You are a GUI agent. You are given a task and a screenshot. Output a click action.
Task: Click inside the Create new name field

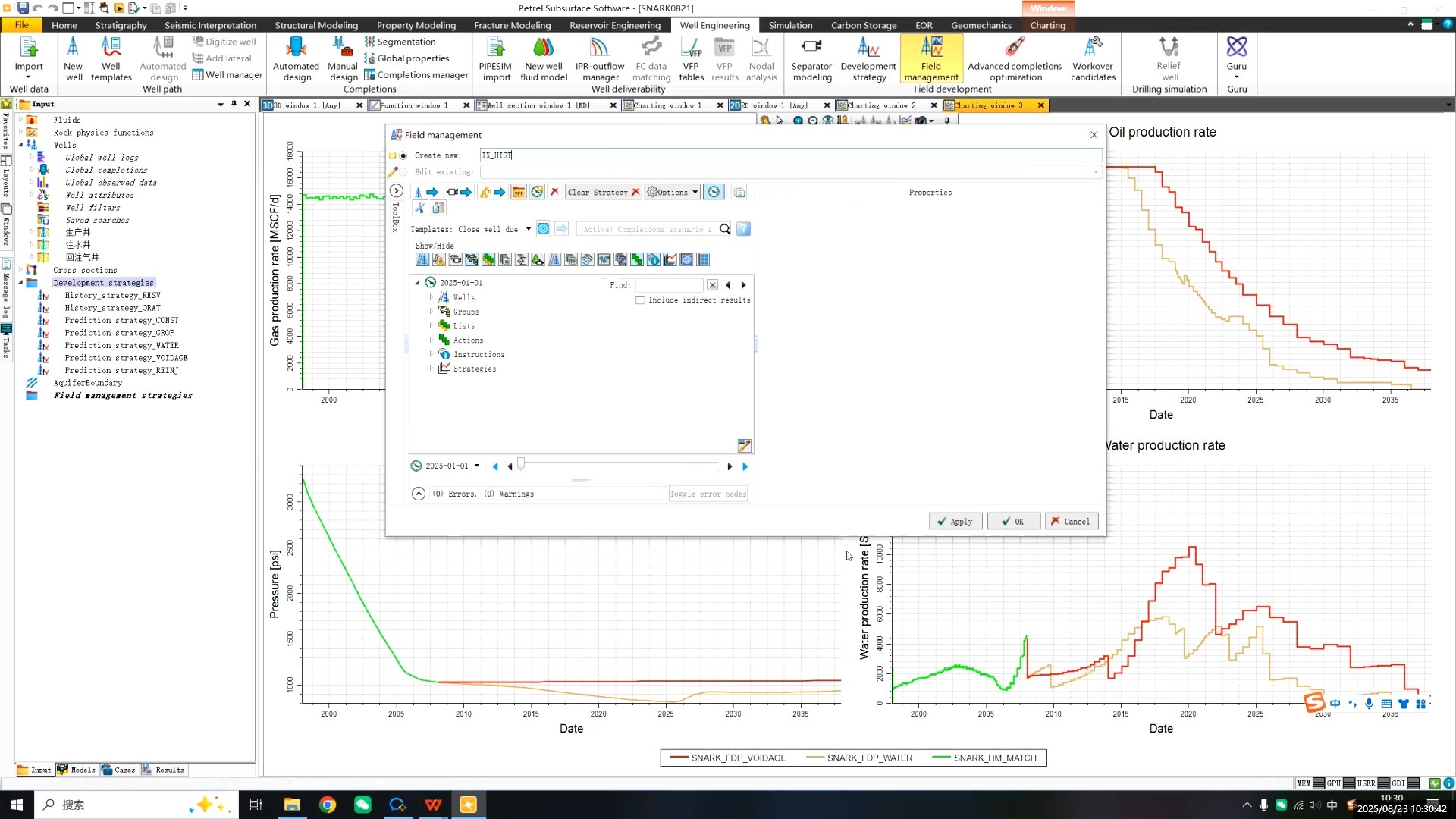(x=791, y=155)
